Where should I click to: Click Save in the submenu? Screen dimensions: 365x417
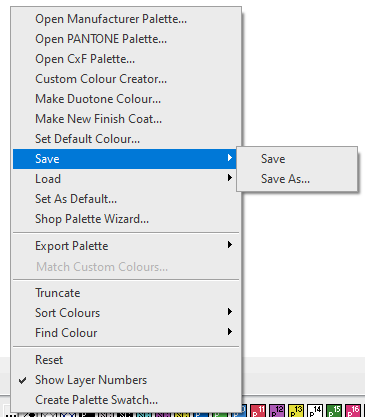click(297, 159)
